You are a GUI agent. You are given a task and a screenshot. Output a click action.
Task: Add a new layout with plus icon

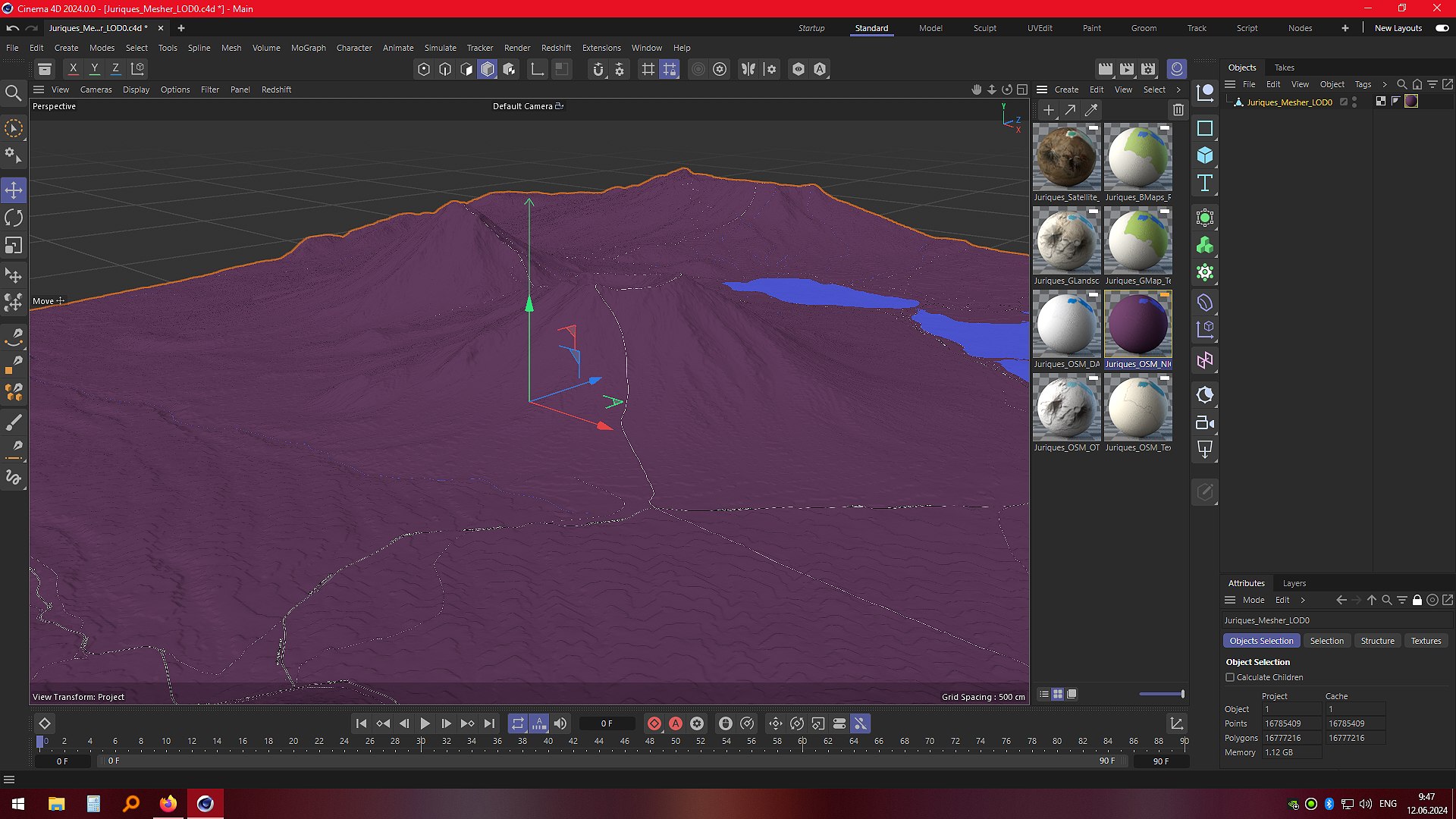point(1345,28)
